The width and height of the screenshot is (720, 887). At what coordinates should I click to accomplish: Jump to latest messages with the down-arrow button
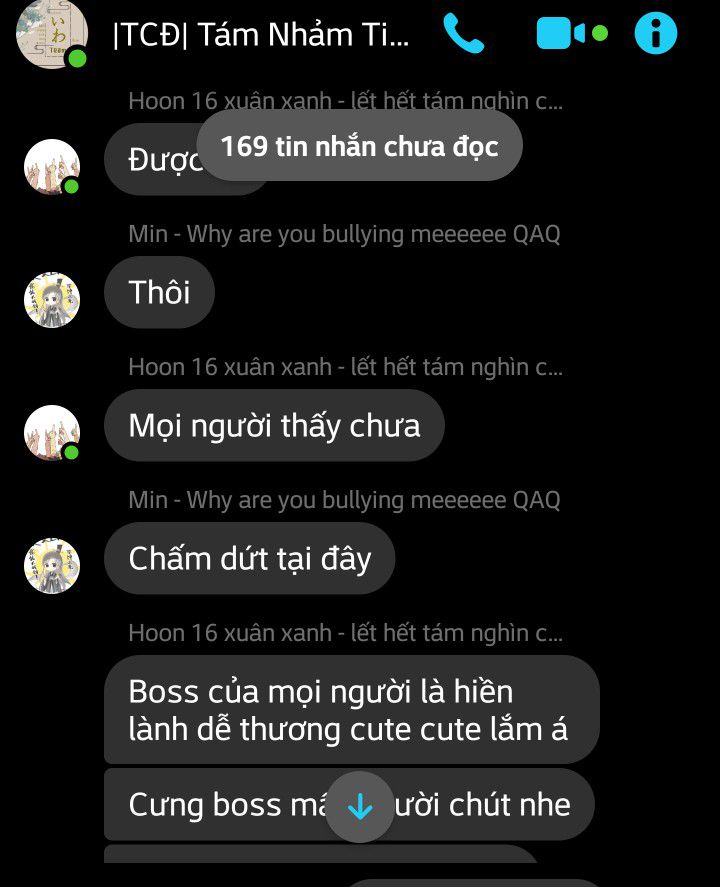coord(360,807)
